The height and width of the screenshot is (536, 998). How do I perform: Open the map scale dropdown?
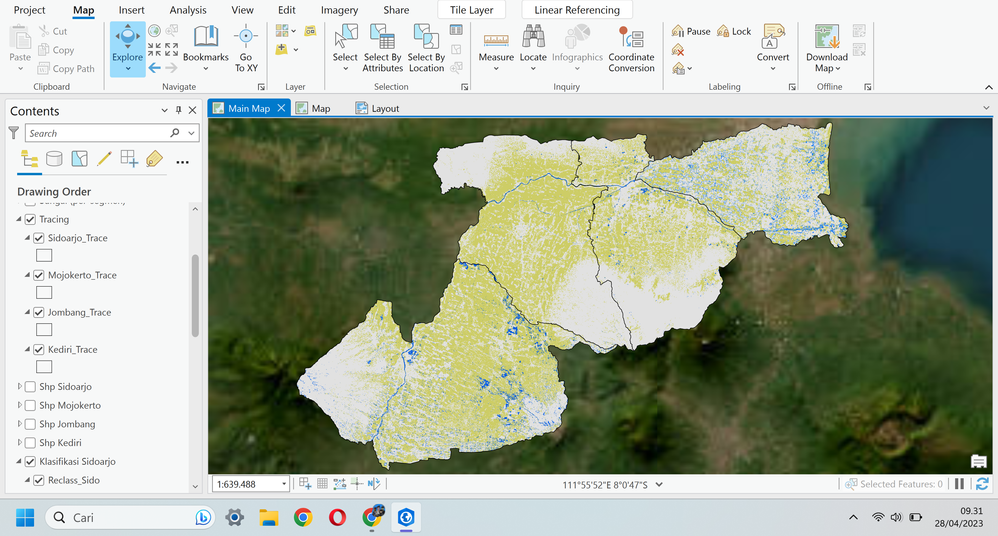click(x=284, y=484)
